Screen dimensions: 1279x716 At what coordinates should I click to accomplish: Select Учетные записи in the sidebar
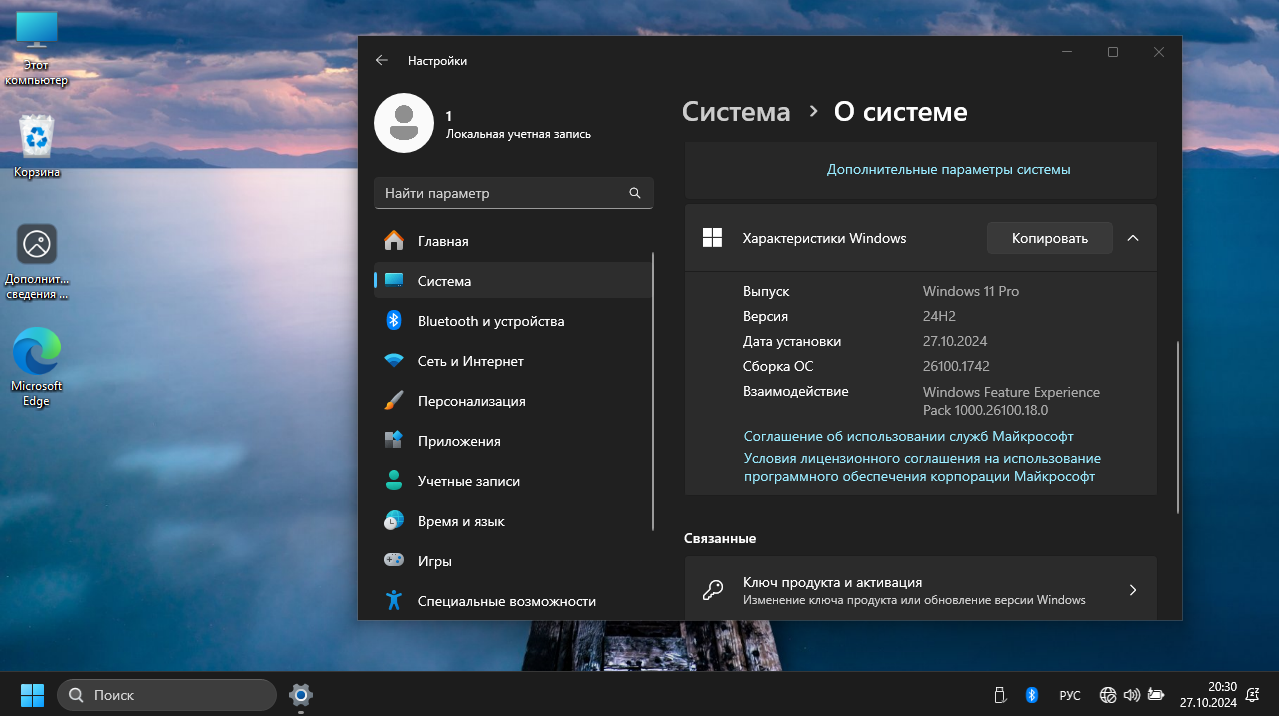click(x=468, y=481)
